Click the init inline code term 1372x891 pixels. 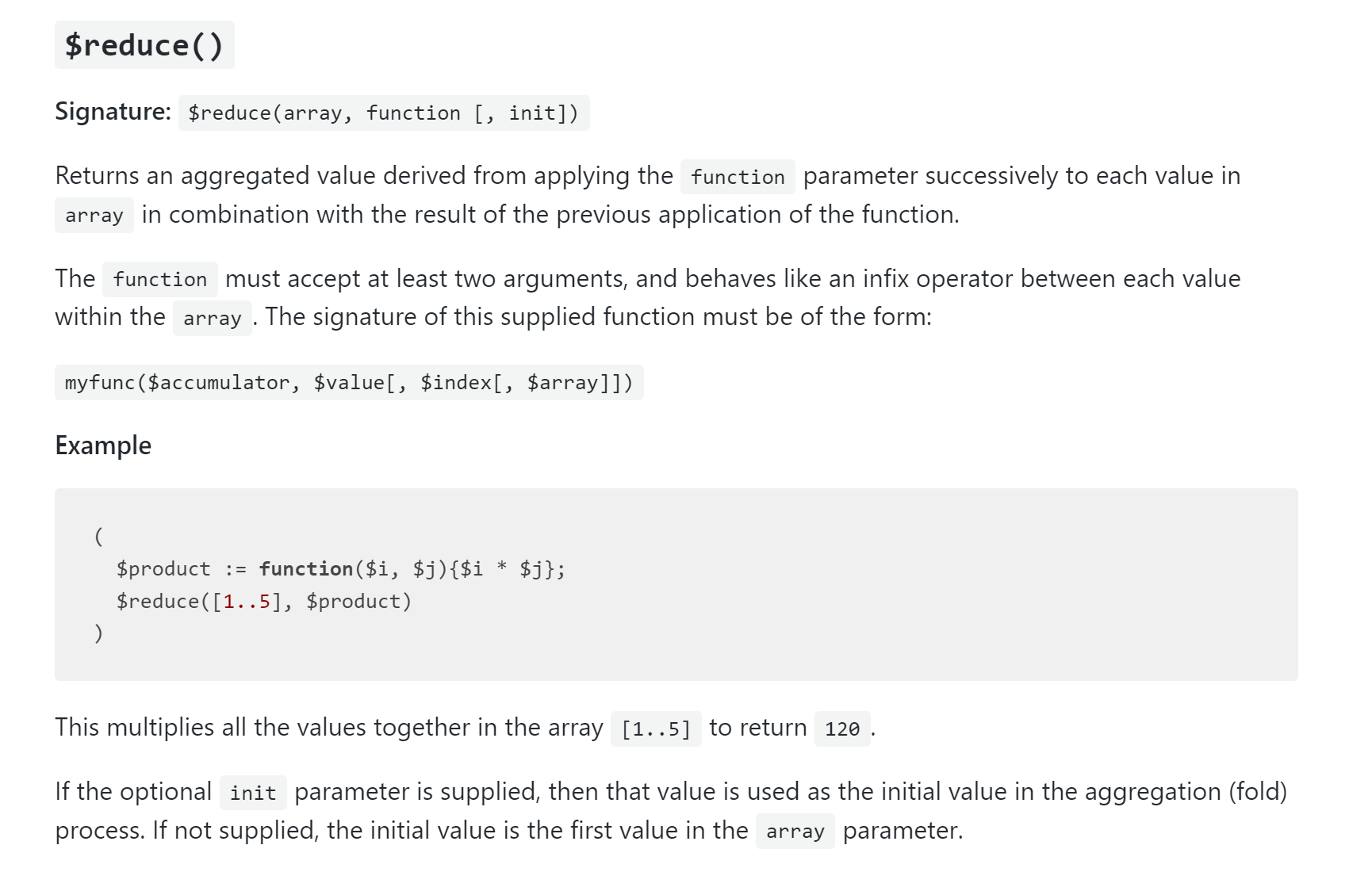(x=253, y=793)
